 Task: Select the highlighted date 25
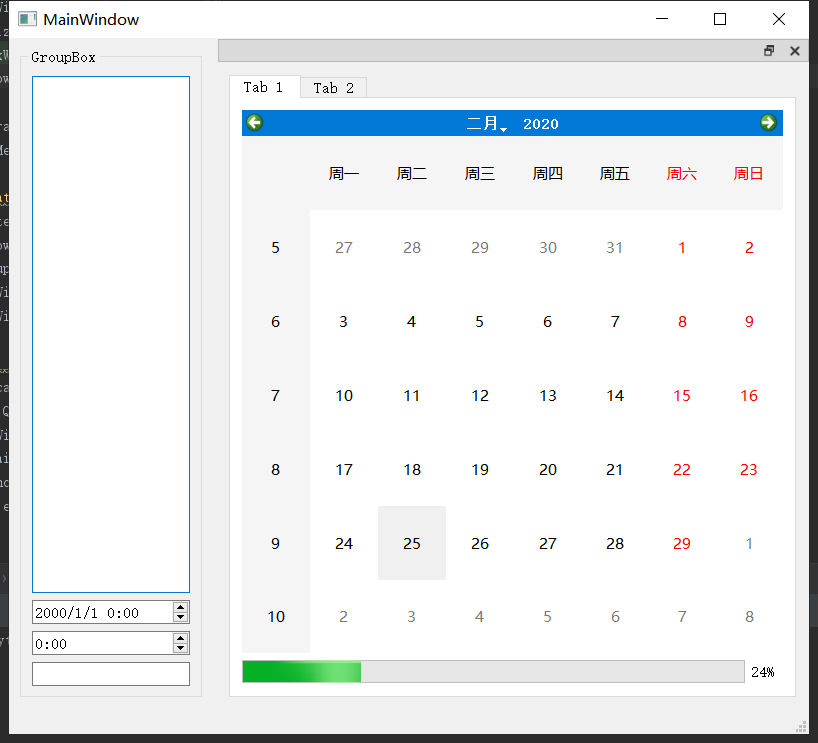click(x=411, y=543)
